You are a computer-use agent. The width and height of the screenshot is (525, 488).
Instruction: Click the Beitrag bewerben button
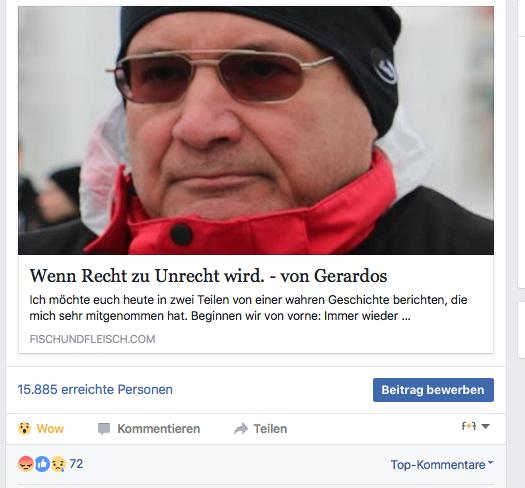433,390
